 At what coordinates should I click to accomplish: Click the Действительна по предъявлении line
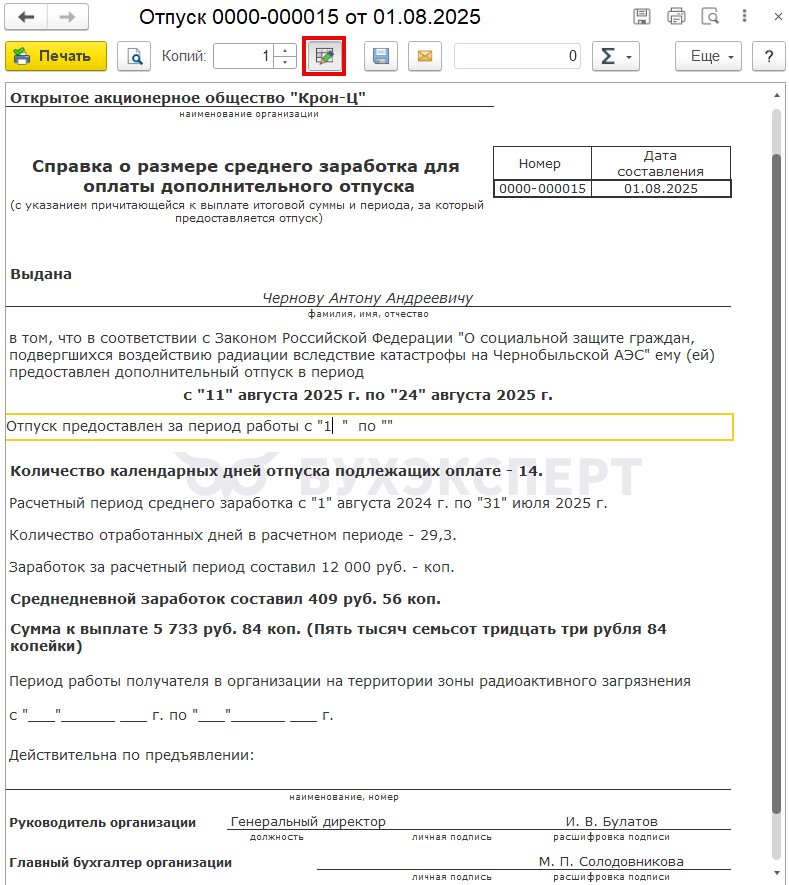132,755
